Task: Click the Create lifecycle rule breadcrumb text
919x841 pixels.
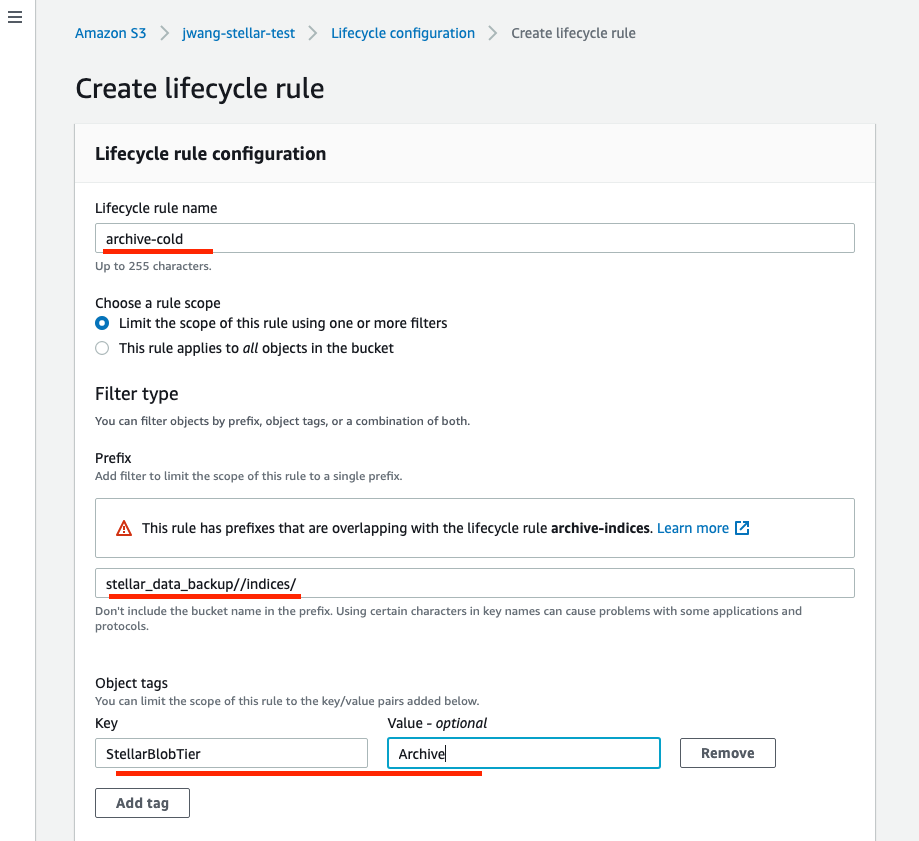Action: (x=573, y=33)
